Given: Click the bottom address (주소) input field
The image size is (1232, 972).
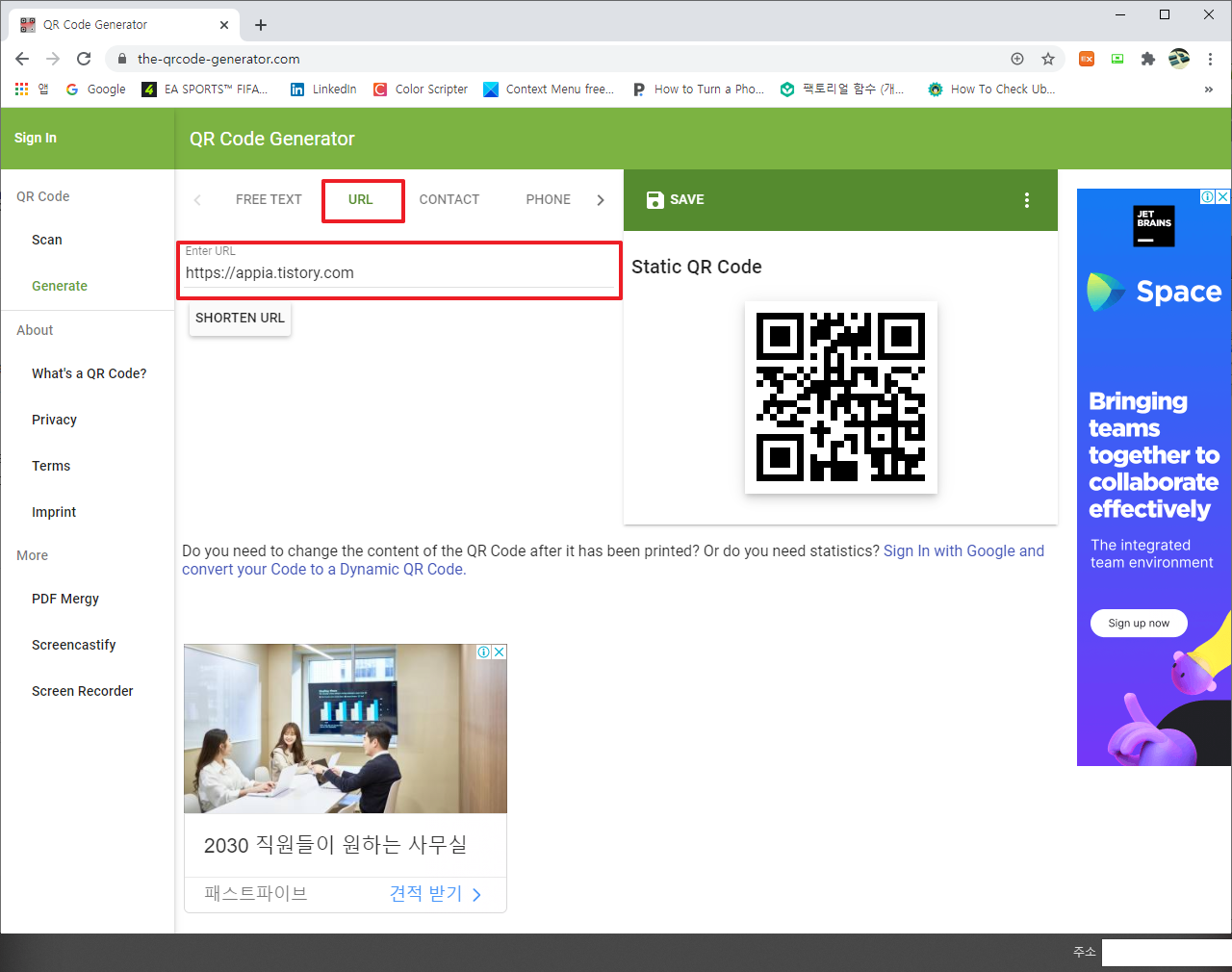Looking at the screenshot, I should (x=1167, y=953).
